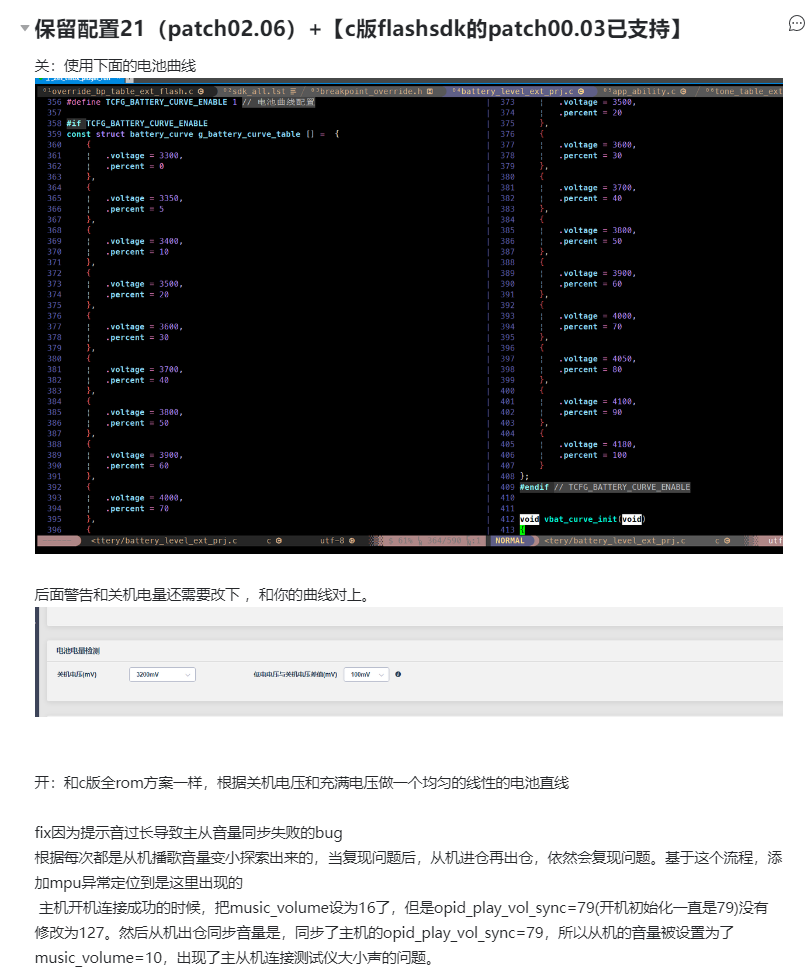Click the #if TCFG_BATTERY_CURVE_ENABLE line
810x973 pixels.
137,123
